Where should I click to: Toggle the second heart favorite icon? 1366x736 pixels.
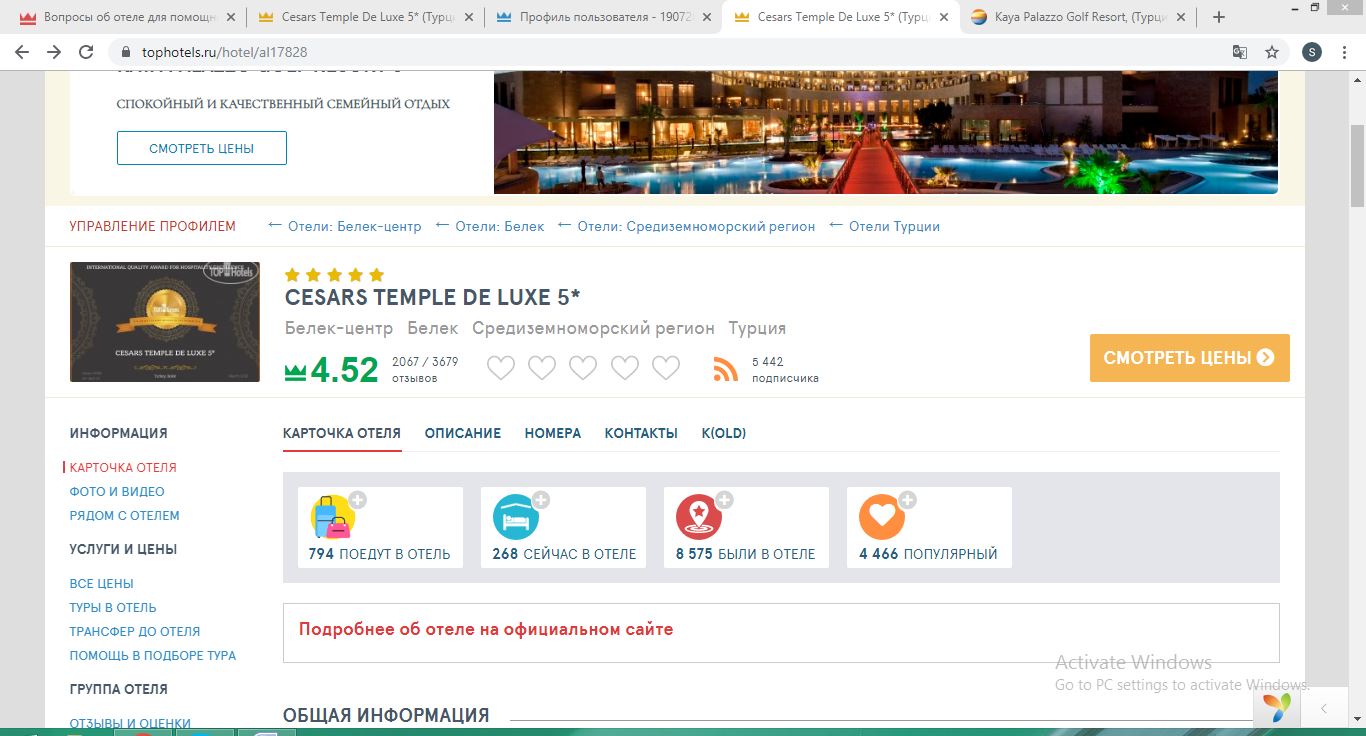tap(542, 368)
